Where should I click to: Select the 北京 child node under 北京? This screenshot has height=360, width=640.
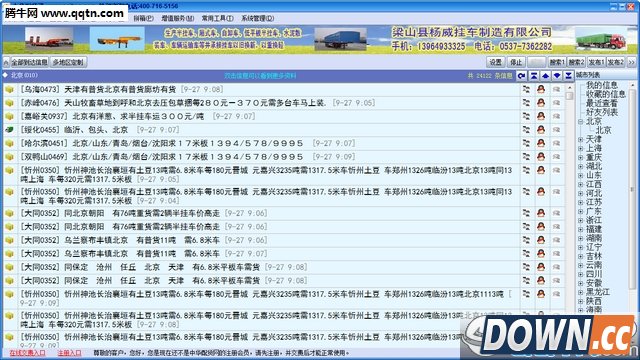tap(603, 131)
